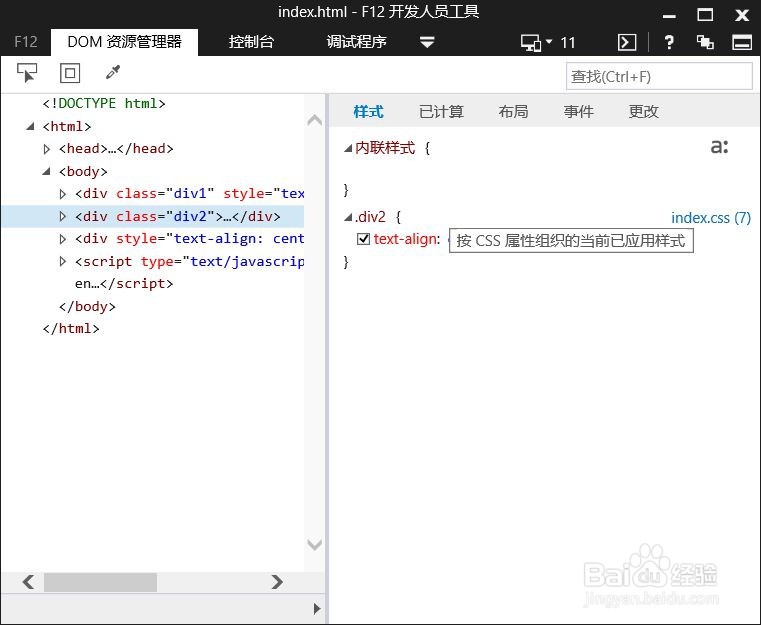Switch to 更改 pane tab
Image resolution: width=761 pixels, height=625 pixels.
pyautogui.click(x=644, y=112)
